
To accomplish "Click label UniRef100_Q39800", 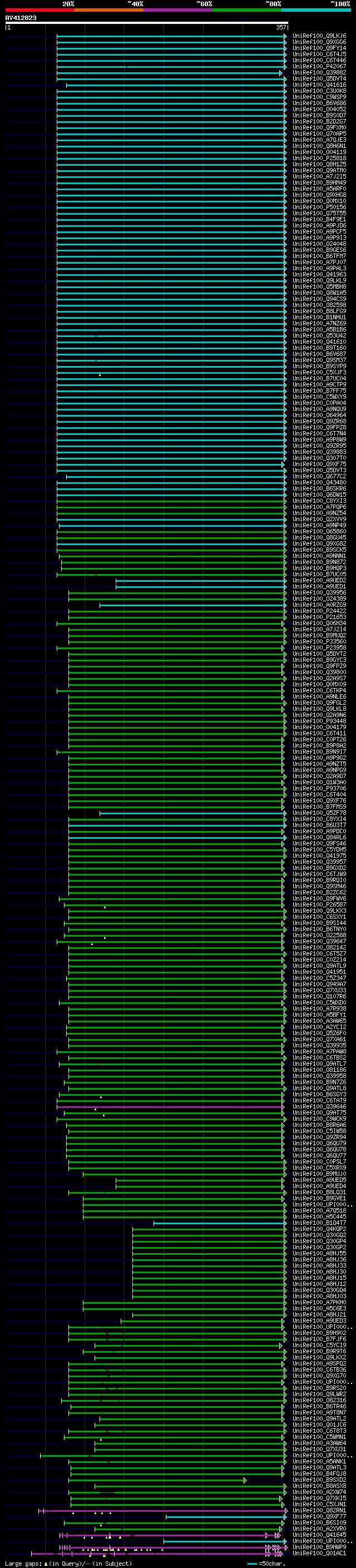I will tap(319, 672).
